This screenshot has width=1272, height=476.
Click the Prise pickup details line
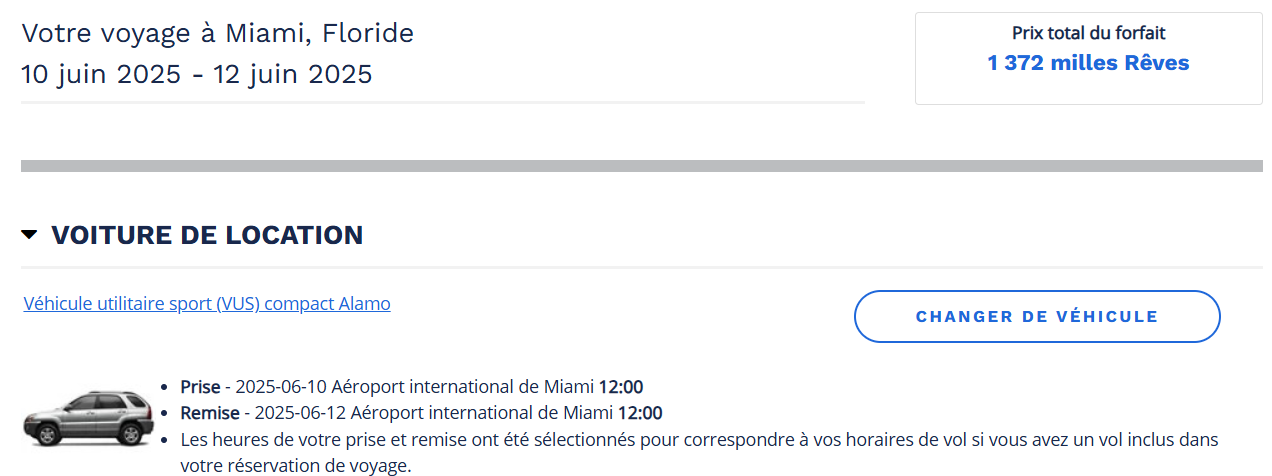(x=411, y=387)
